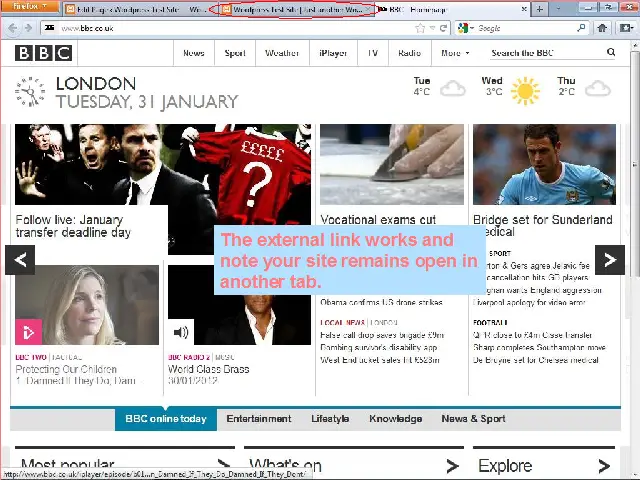
Task: Focus the address bar showing www.bbc.co.uk
Action: tap(229, 28)
